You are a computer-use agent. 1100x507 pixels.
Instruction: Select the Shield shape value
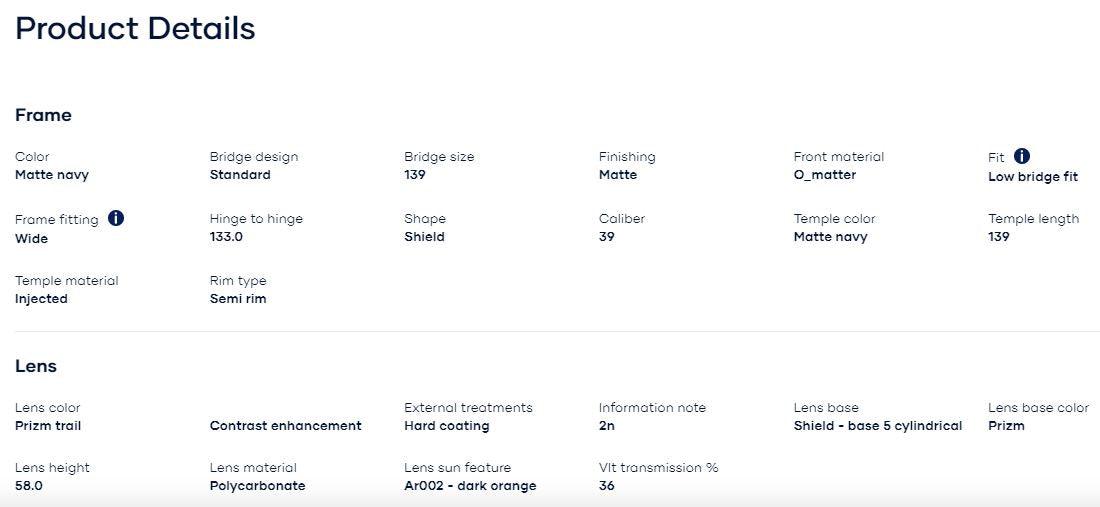click(424, 237)
